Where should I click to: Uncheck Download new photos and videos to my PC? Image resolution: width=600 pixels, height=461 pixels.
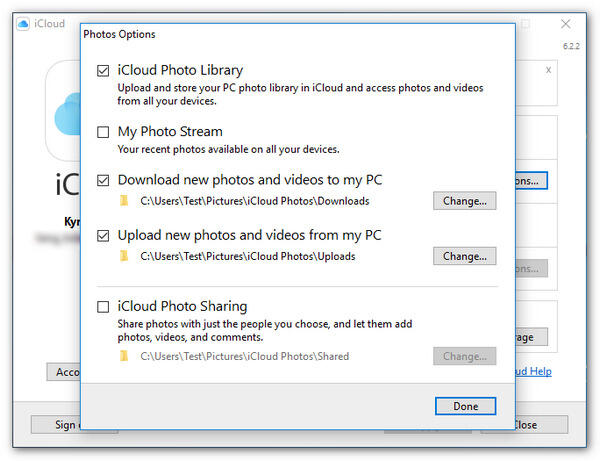pos(104,181)
